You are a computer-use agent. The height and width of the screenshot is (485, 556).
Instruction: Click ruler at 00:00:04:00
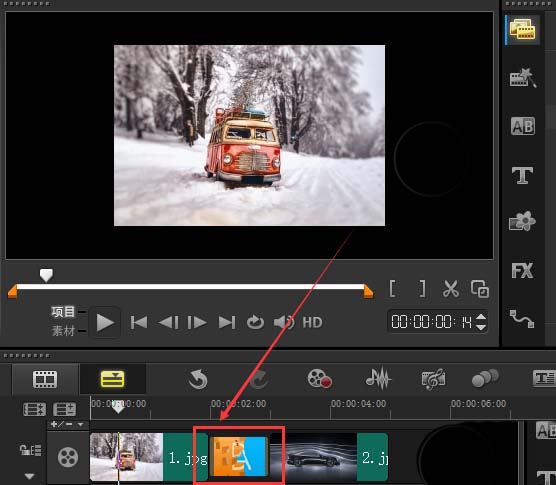coord(358,404)
